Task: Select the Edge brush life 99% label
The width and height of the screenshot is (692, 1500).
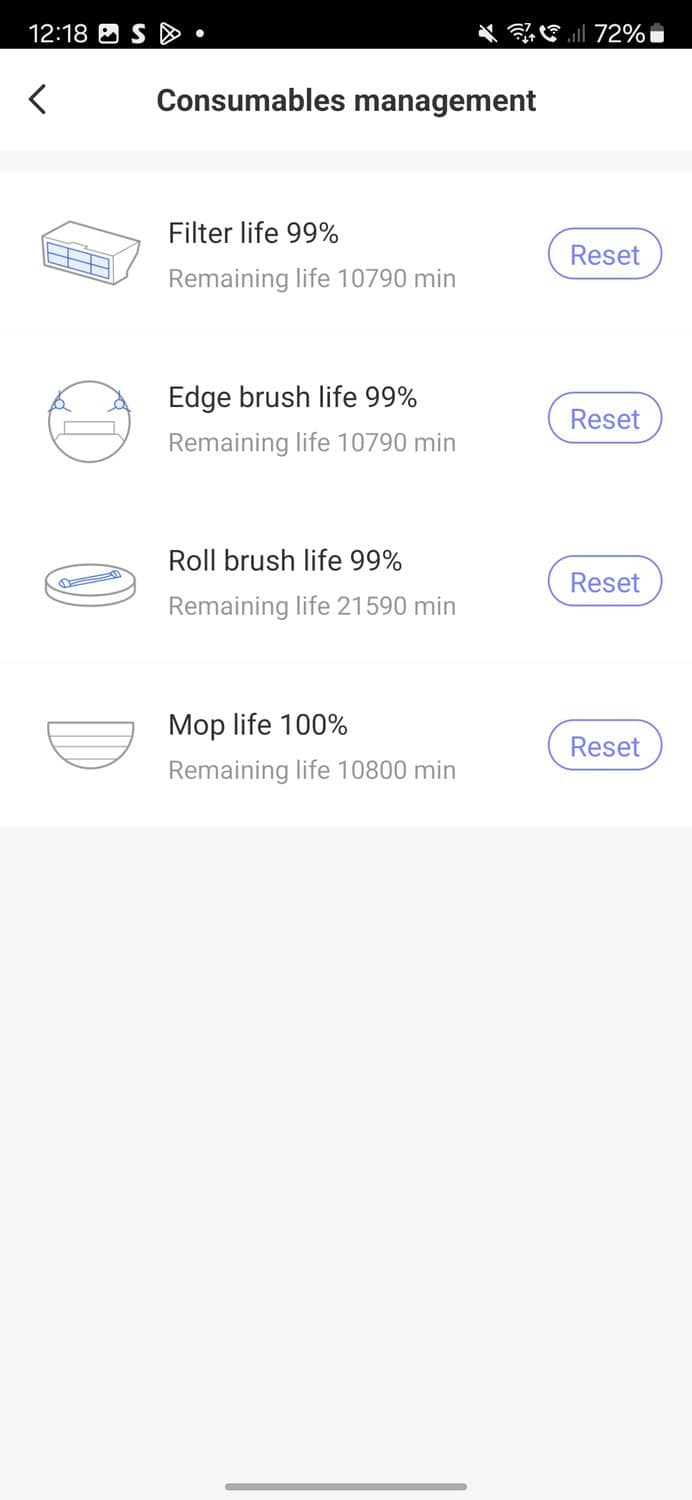Action: 292,398
